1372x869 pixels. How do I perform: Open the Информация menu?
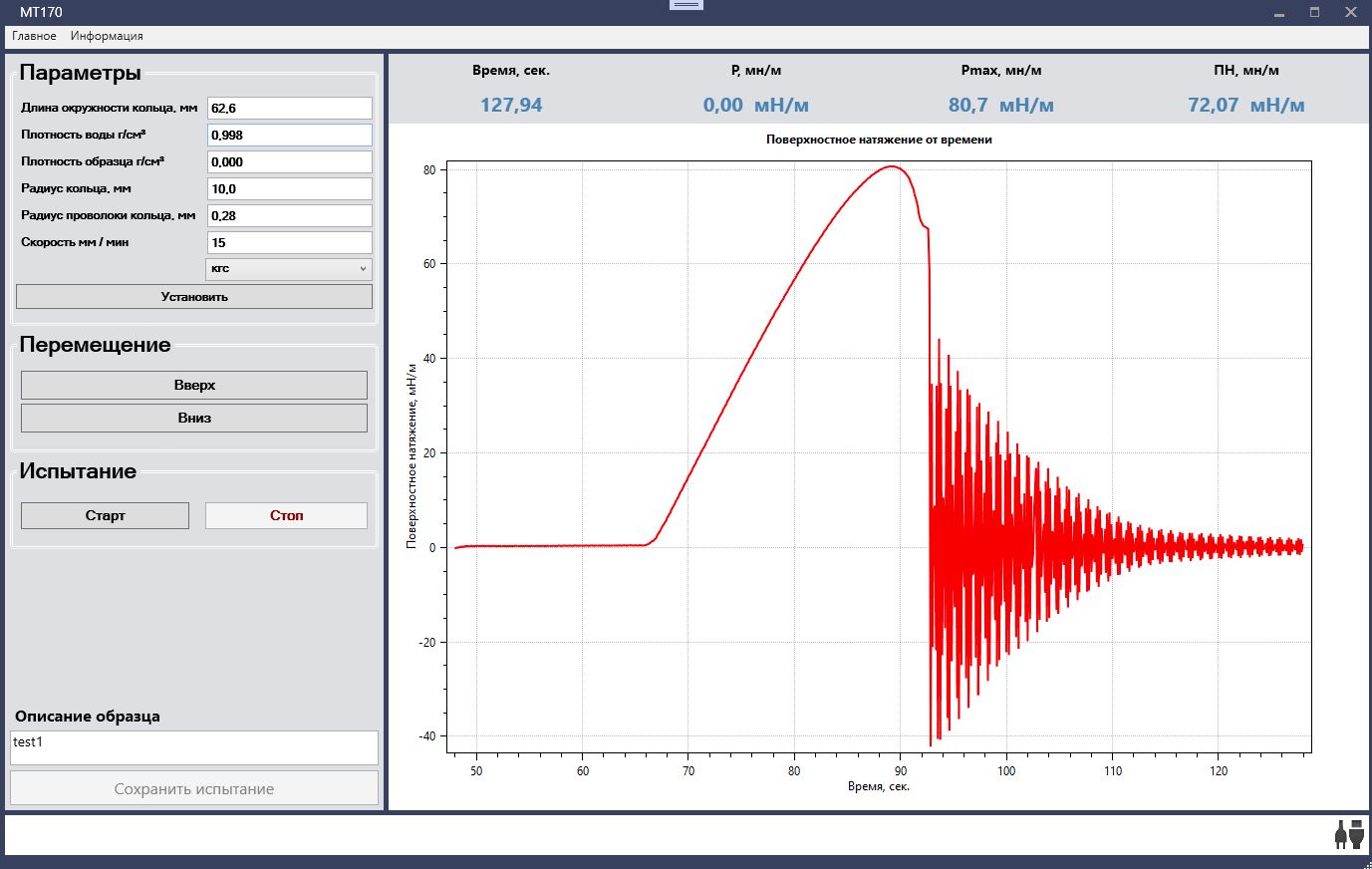coord(107,36)
